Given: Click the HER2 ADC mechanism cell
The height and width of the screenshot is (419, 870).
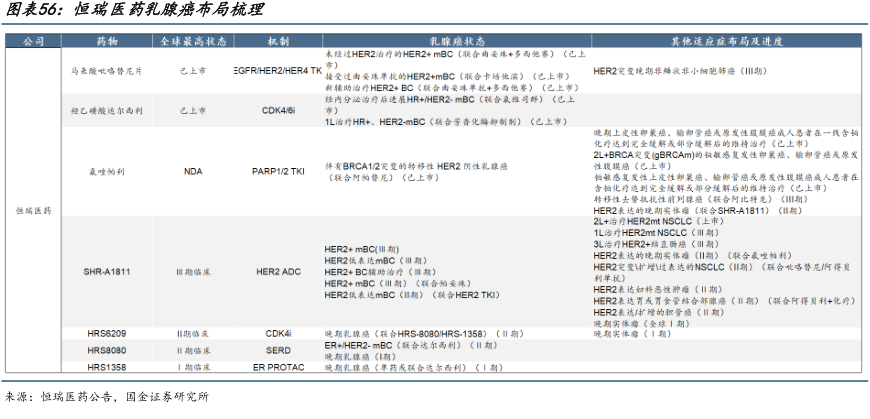Looking at the screenshot, I should point(279,272).
